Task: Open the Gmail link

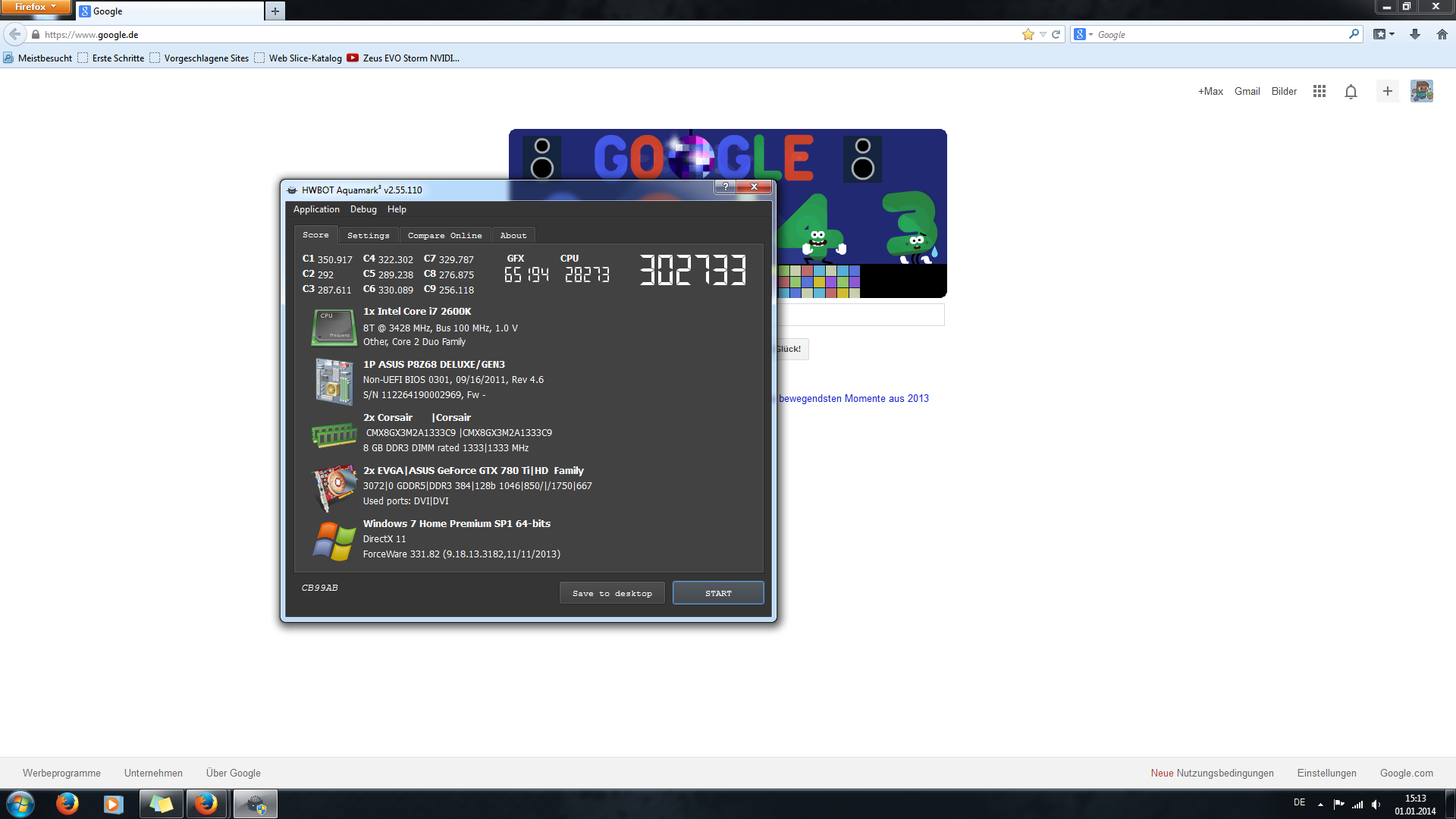Action: click(x=1247, y=91)
